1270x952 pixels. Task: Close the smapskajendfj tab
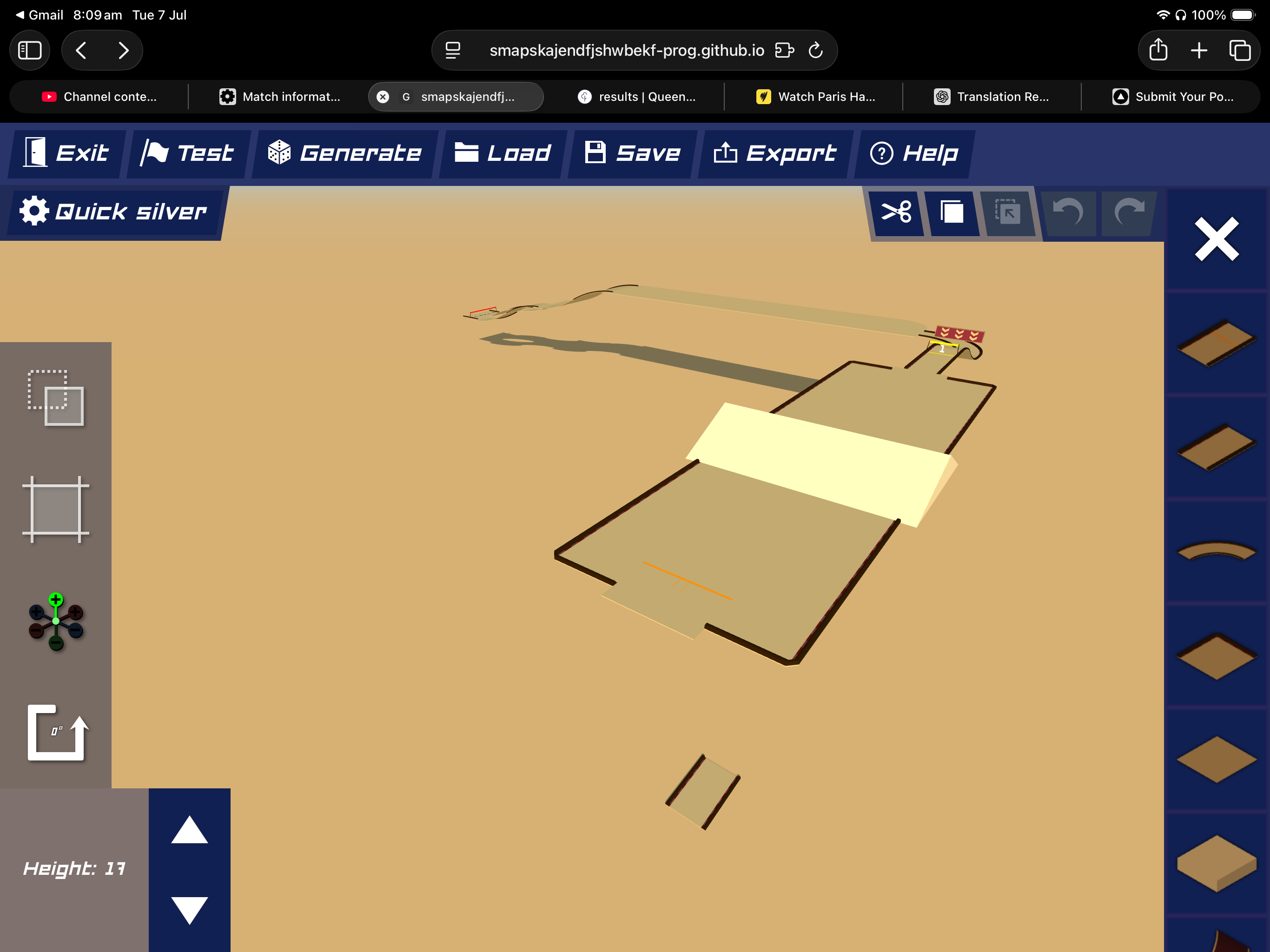(383, 97)
